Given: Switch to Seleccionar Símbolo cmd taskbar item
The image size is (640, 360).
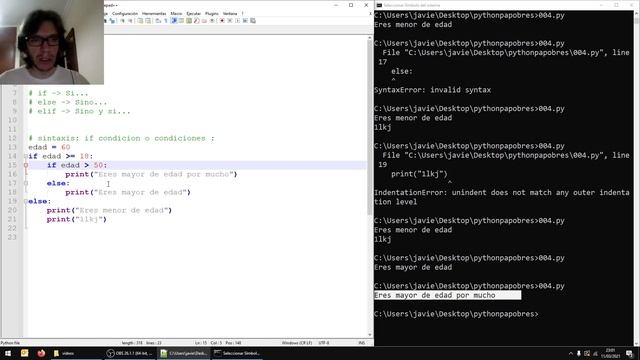Looking at the screenshot, I should [x=237, y=353].
